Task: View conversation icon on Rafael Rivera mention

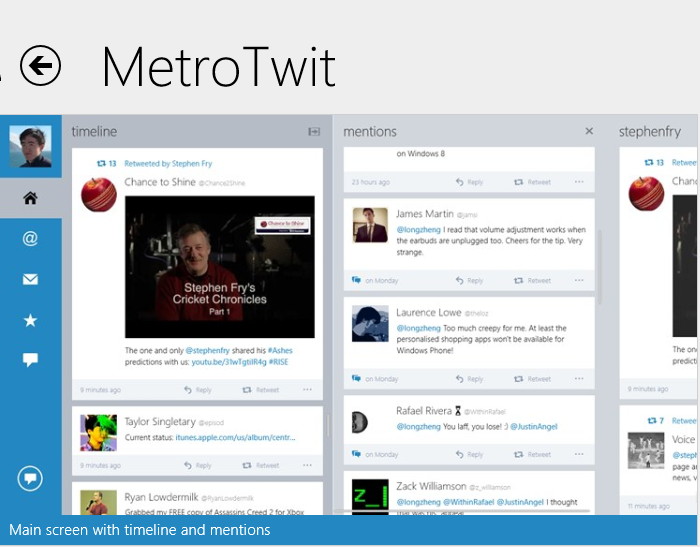Action: (x=356, y=454)
